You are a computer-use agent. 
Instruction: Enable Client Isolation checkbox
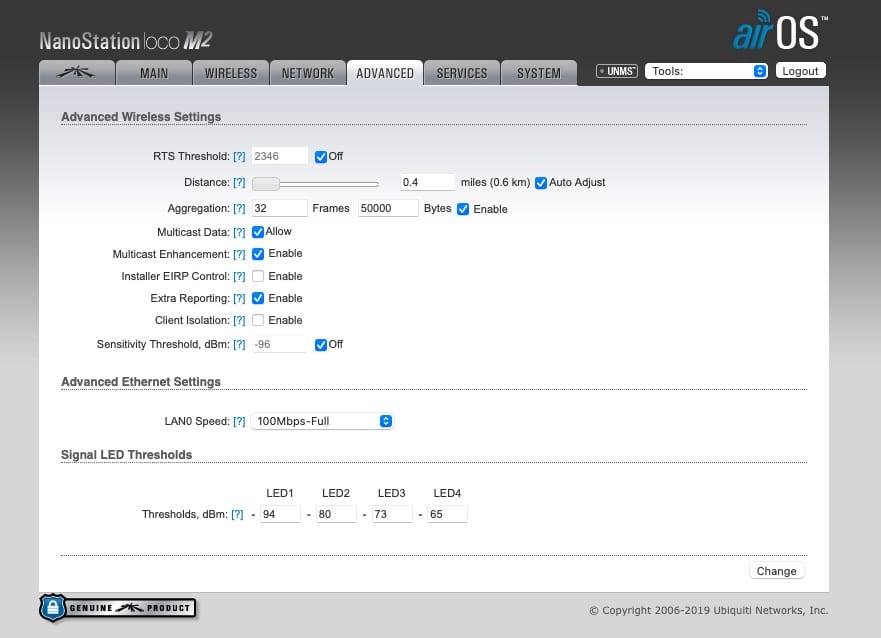point(258,320)
